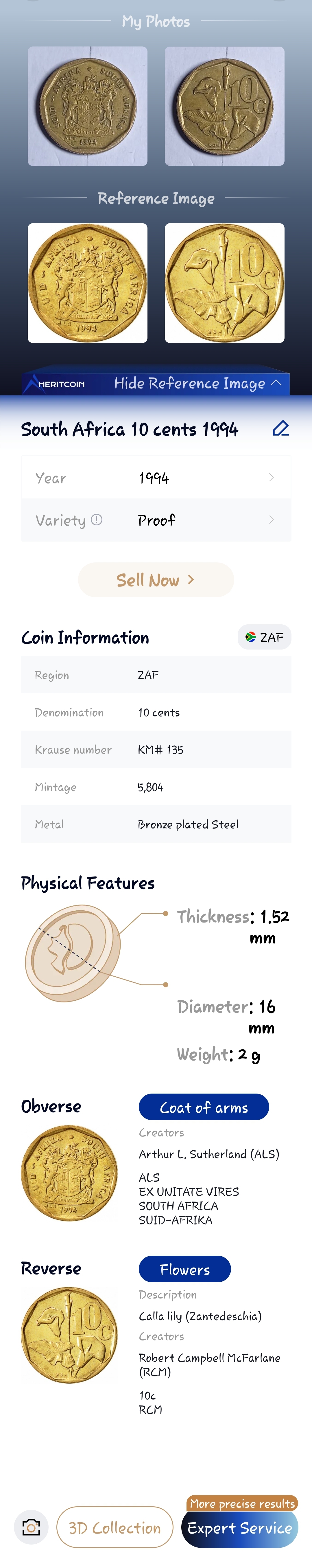312x1568 pixels.
Task: Expand the Year 1994 row chevron
Action: click(x=271, y=478)
